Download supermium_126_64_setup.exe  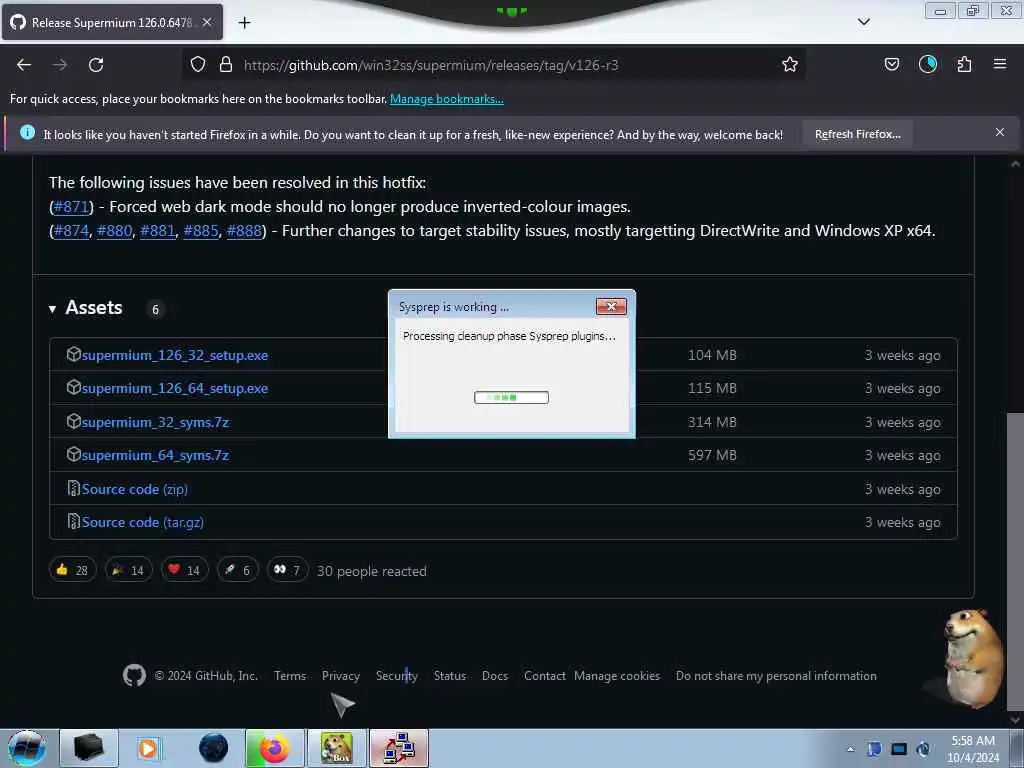pyautogui.click(x=174, y=389)
